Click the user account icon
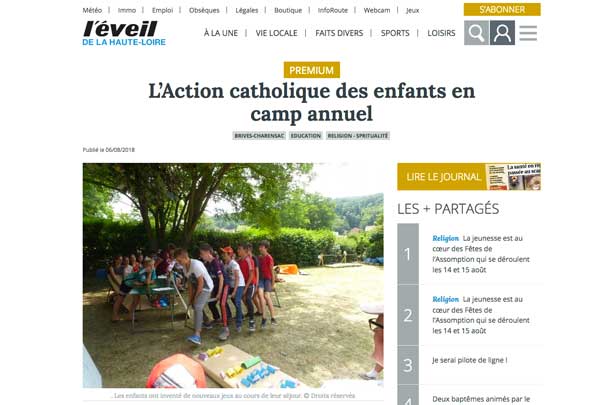This screenshot has width=600, height=405. point(502,33)
